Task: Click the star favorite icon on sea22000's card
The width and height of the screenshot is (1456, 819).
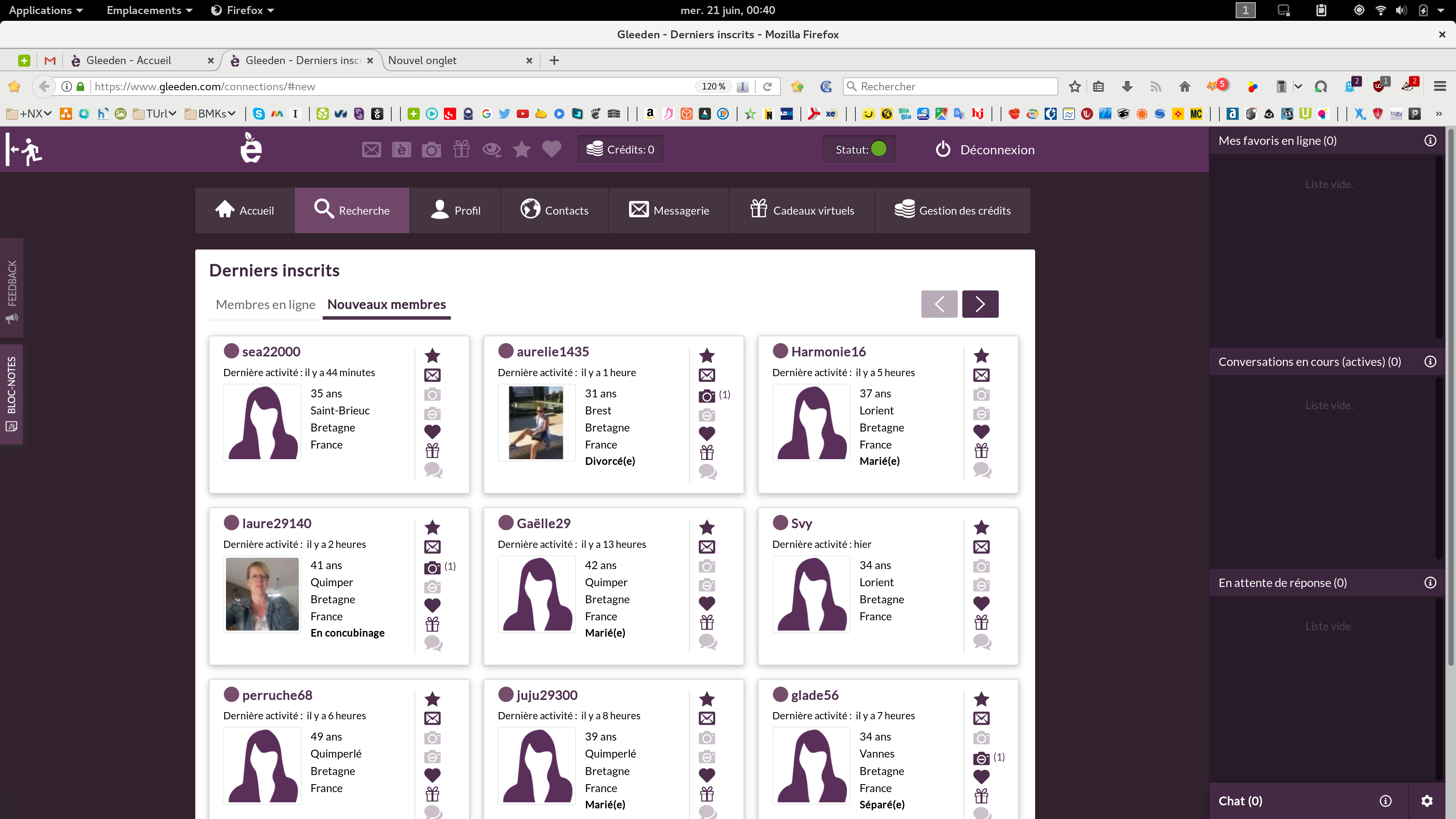Action: click(x=432, y=356)
